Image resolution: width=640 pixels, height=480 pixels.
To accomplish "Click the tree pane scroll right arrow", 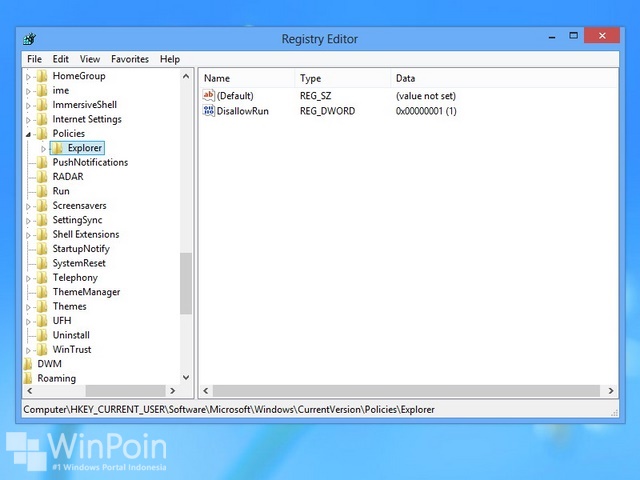I will (x=173, y=391).
